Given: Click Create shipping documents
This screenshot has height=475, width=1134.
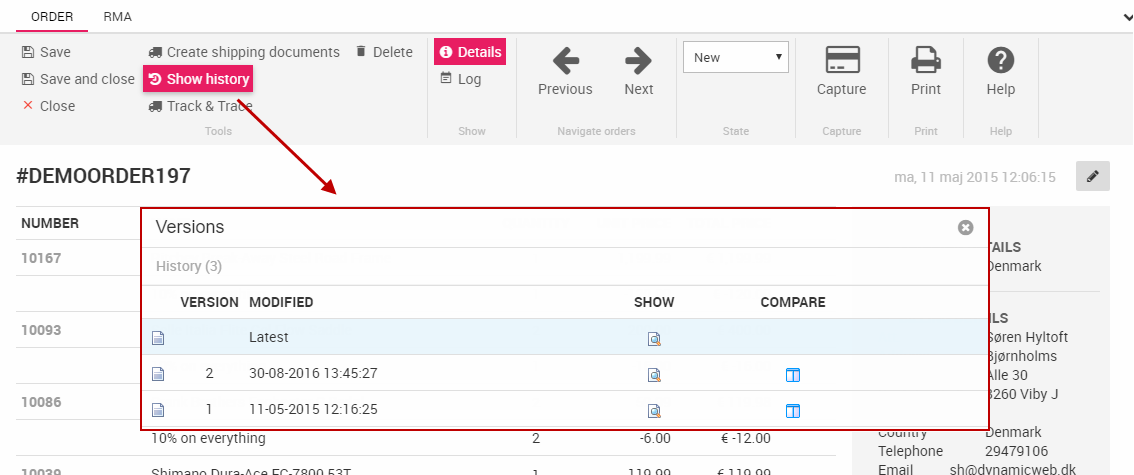Looking at the screenshot, I should (x=244, y=52).
